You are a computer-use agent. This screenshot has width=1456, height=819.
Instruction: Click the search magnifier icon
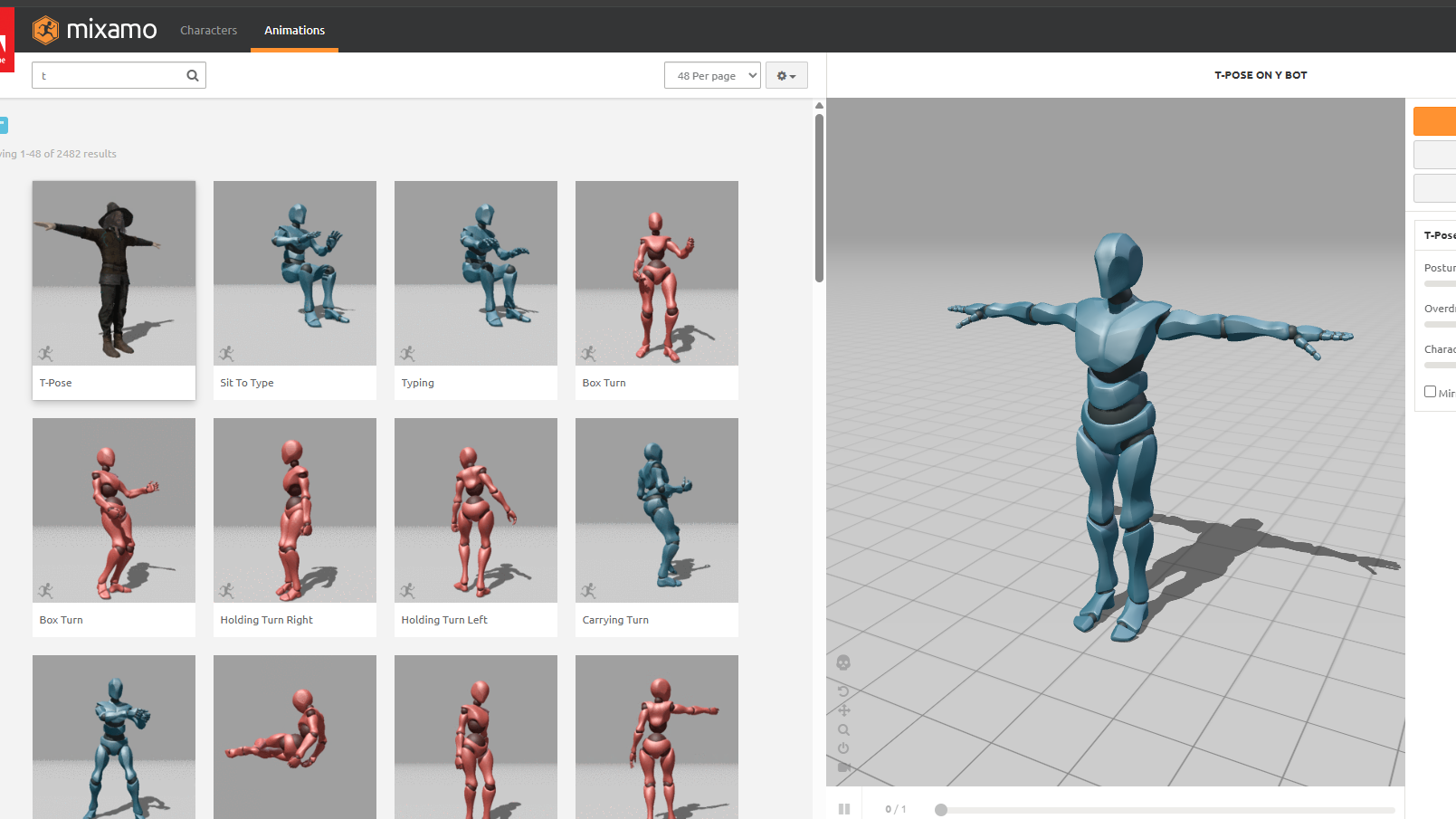(x=193, y=76)
